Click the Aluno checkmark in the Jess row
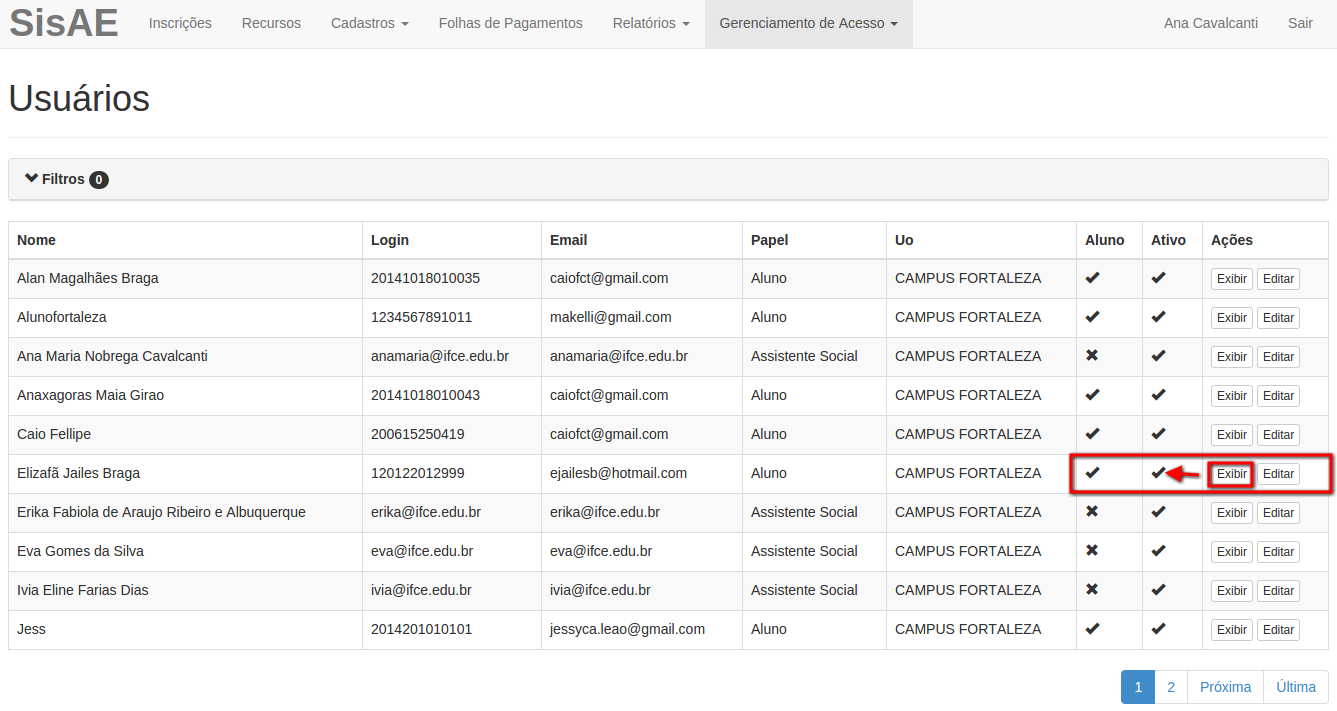1337x711 pixels. click(x=1092, y=629)
